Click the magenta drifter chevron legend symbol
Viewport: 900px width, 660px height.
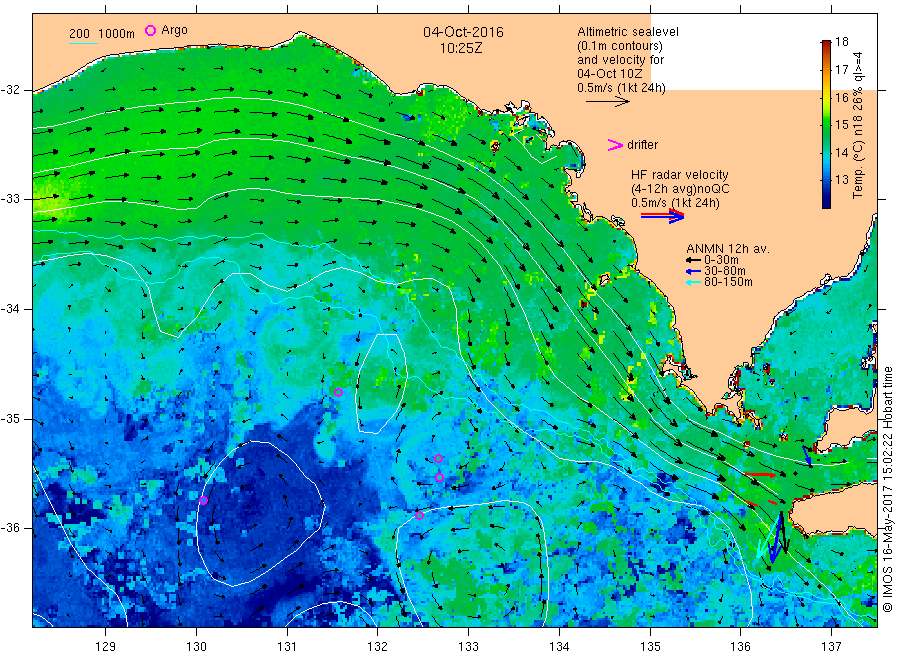[615, 145]
